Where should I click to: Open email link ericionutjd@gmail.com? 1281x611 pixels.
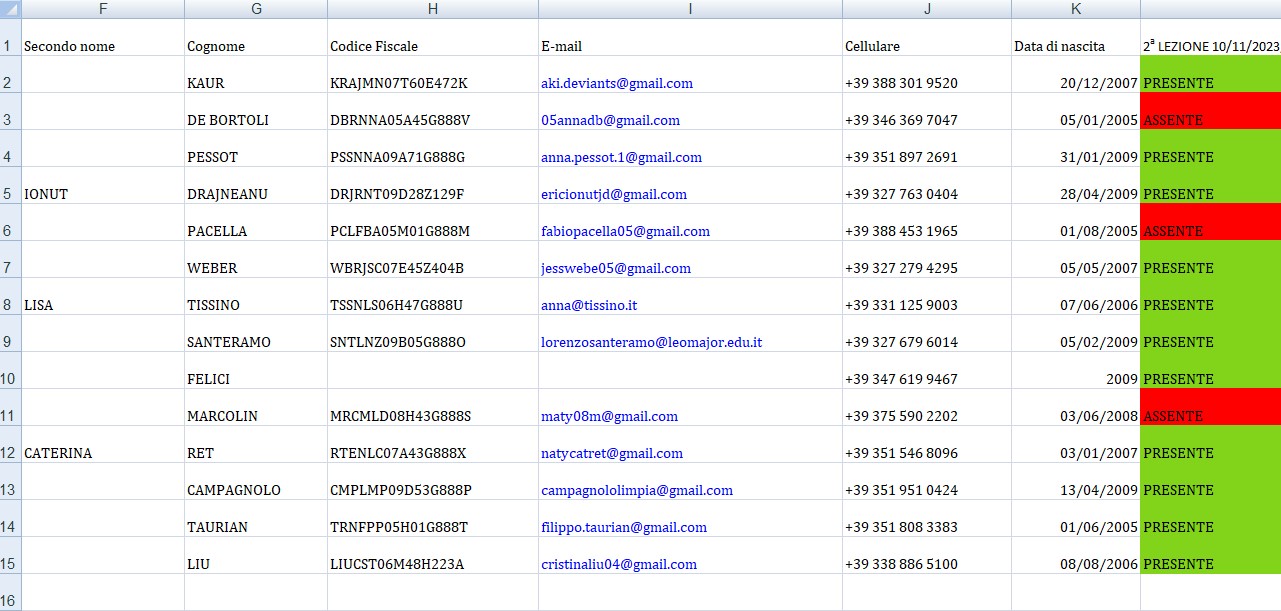click(x=614, y=194)
